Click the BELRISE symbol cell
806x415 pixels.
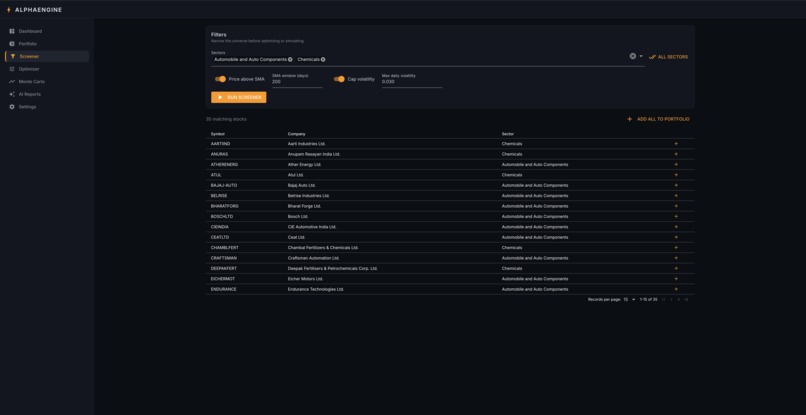click(219, 196)
